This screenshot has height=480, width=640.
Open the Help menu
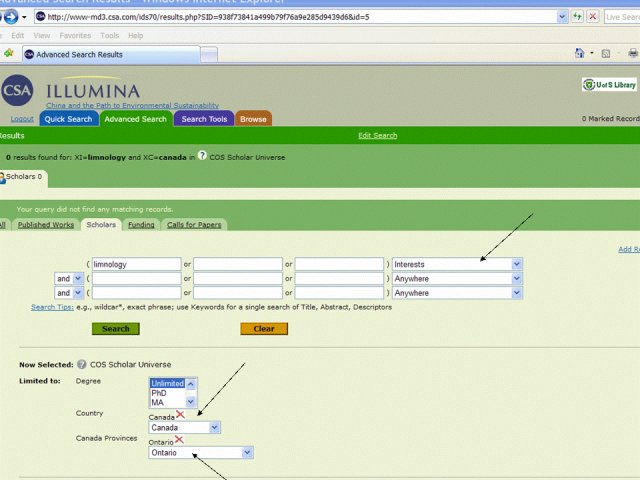click(136, 36)
